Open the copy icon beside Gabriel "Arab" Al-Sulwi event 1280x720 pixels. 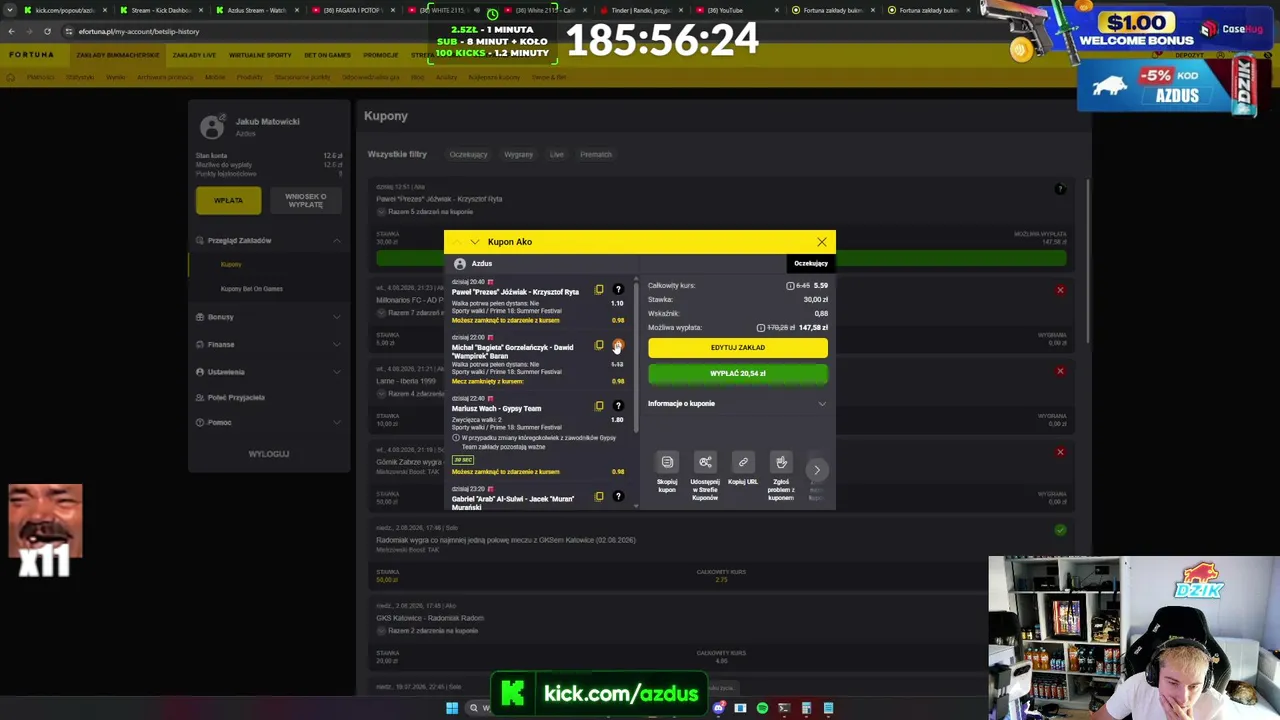(x=599, y=497)
